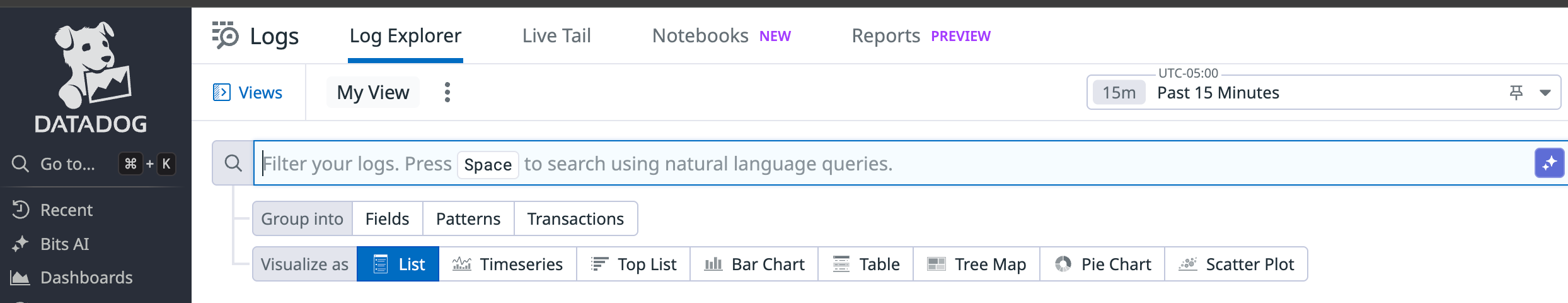Expand the Views side panel
The width and height of the screenshot is (1568, 303).
tap(248, 93)
